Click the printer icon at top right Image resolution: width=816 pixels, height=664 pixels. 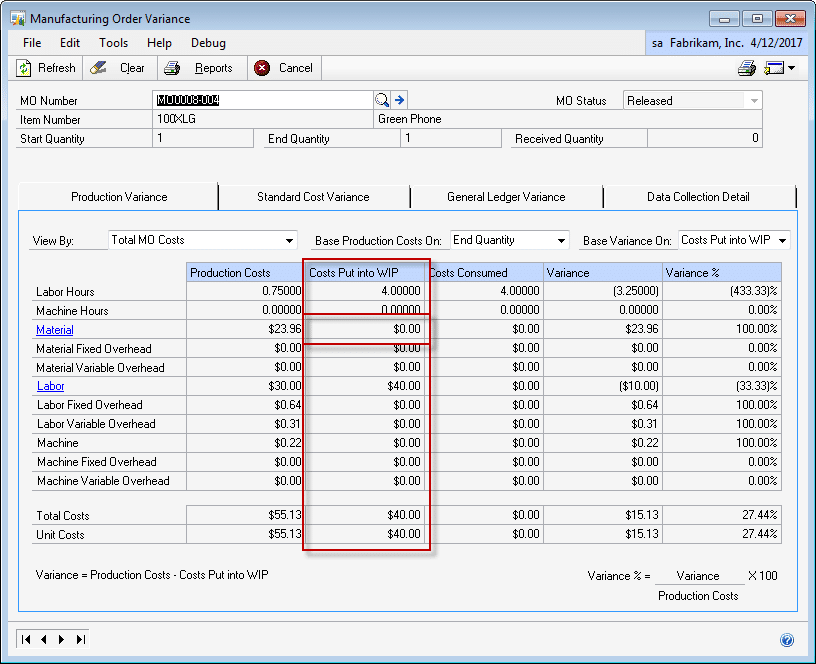[746, 68]
